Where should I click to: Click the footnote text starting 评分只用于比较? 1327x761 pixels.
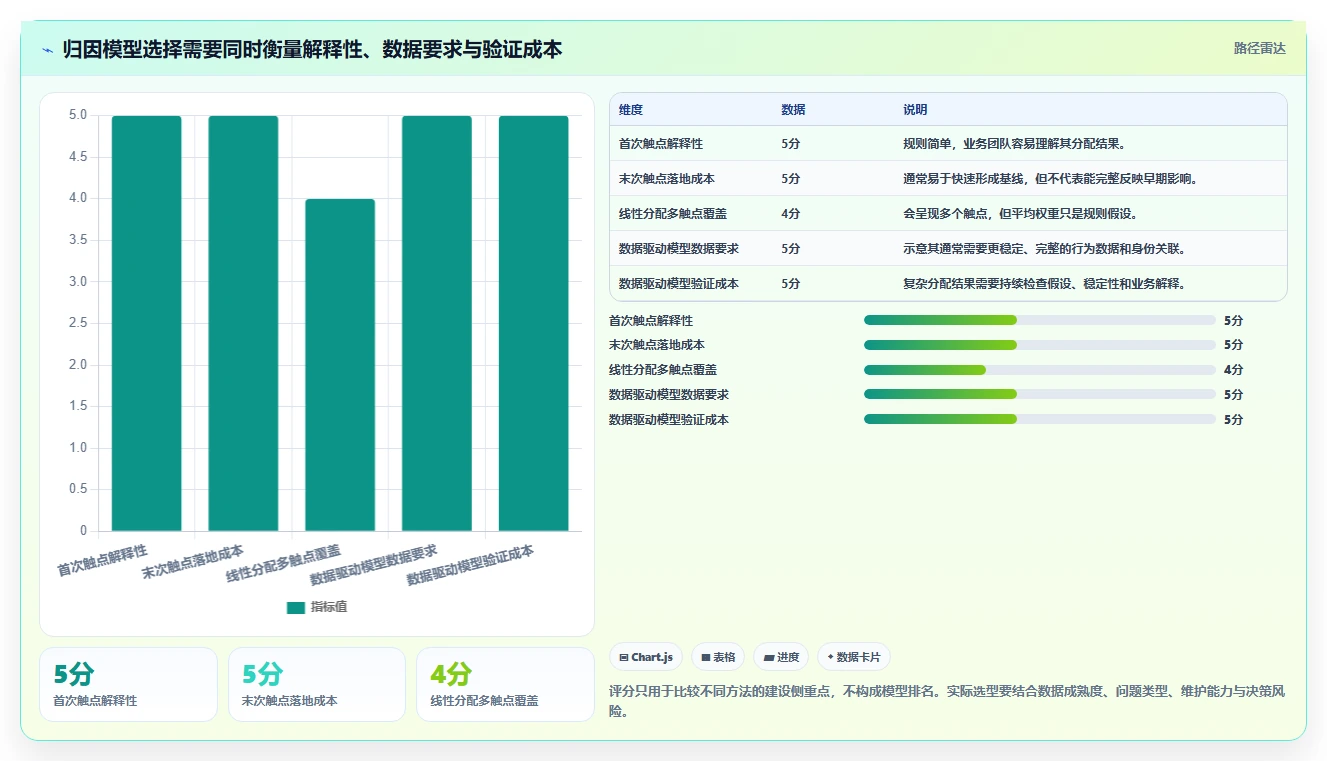point(947,701)
